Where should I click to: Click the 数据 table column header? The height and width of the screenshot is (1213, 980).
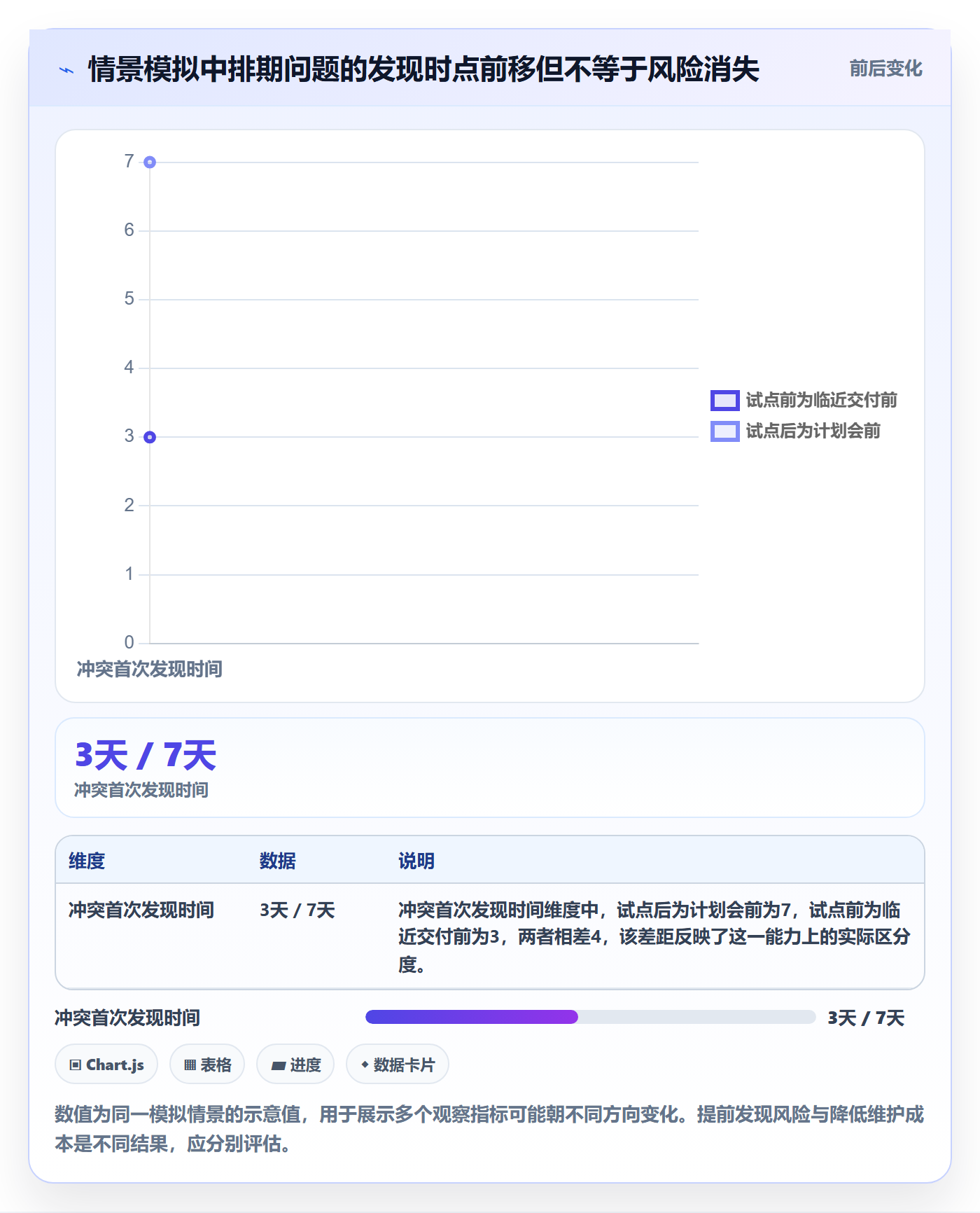tap(278, 861)
